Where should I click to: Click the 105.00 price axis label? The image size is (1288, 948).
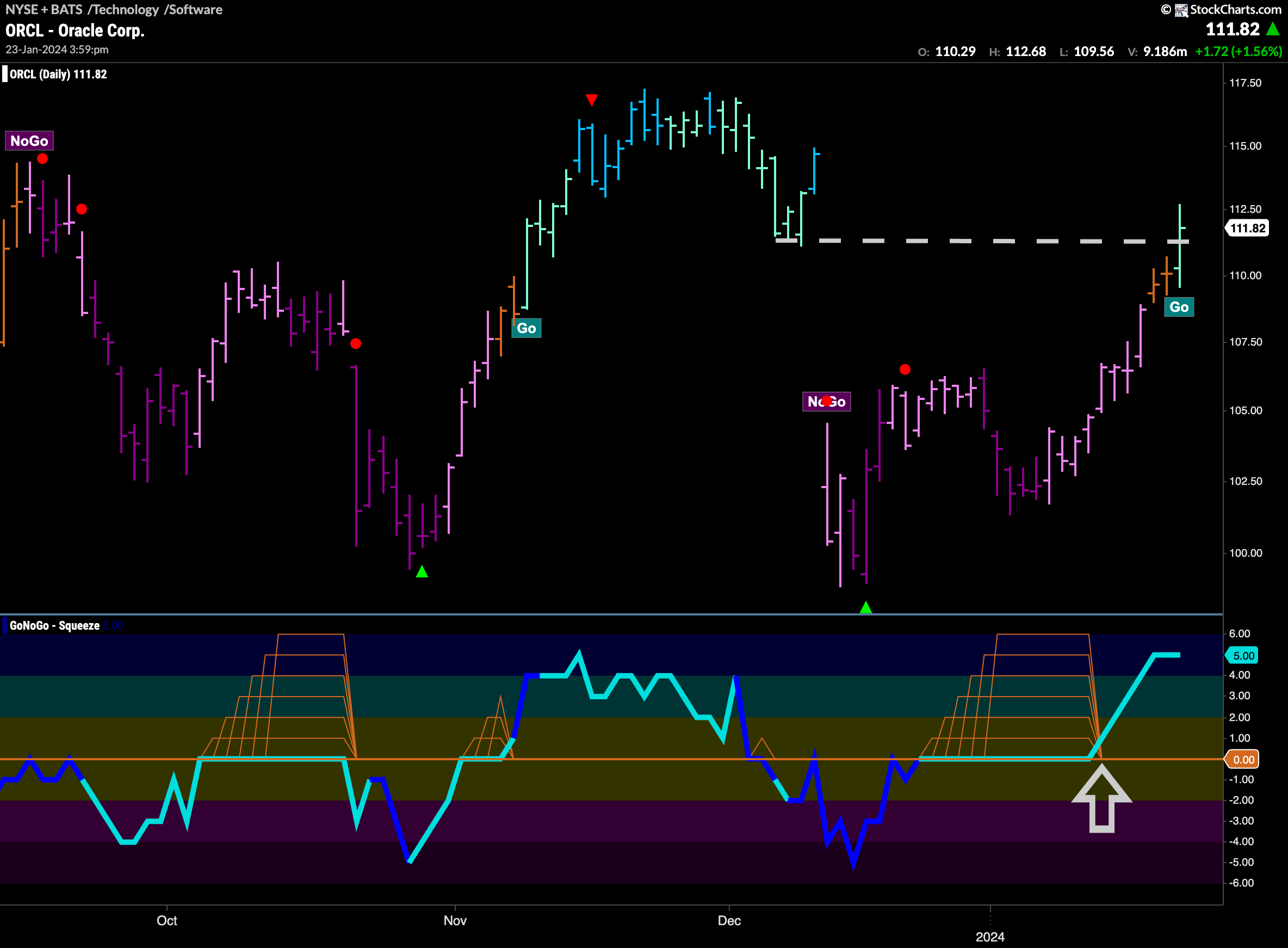(1245, 410)
